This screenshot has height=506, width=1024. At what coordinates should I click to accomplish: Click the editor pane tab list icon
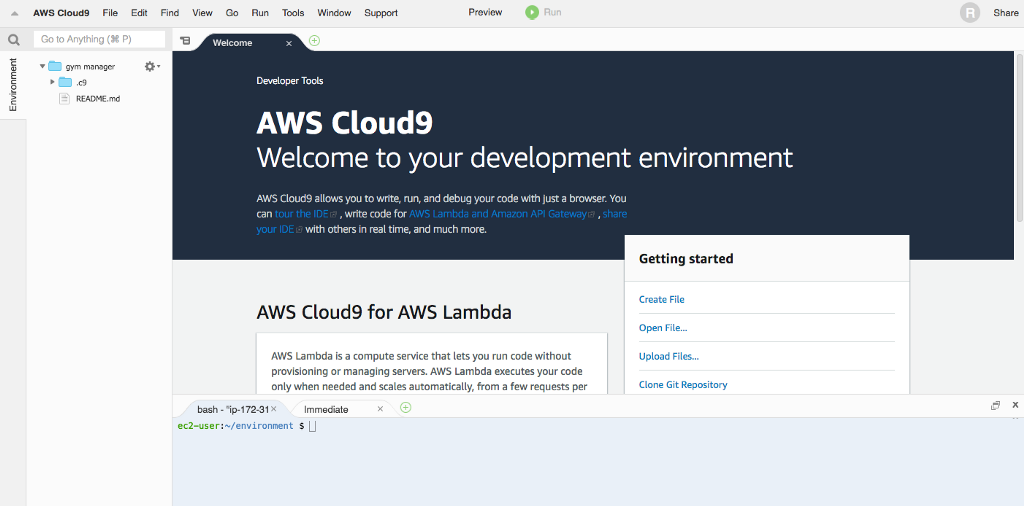(185, 42)
